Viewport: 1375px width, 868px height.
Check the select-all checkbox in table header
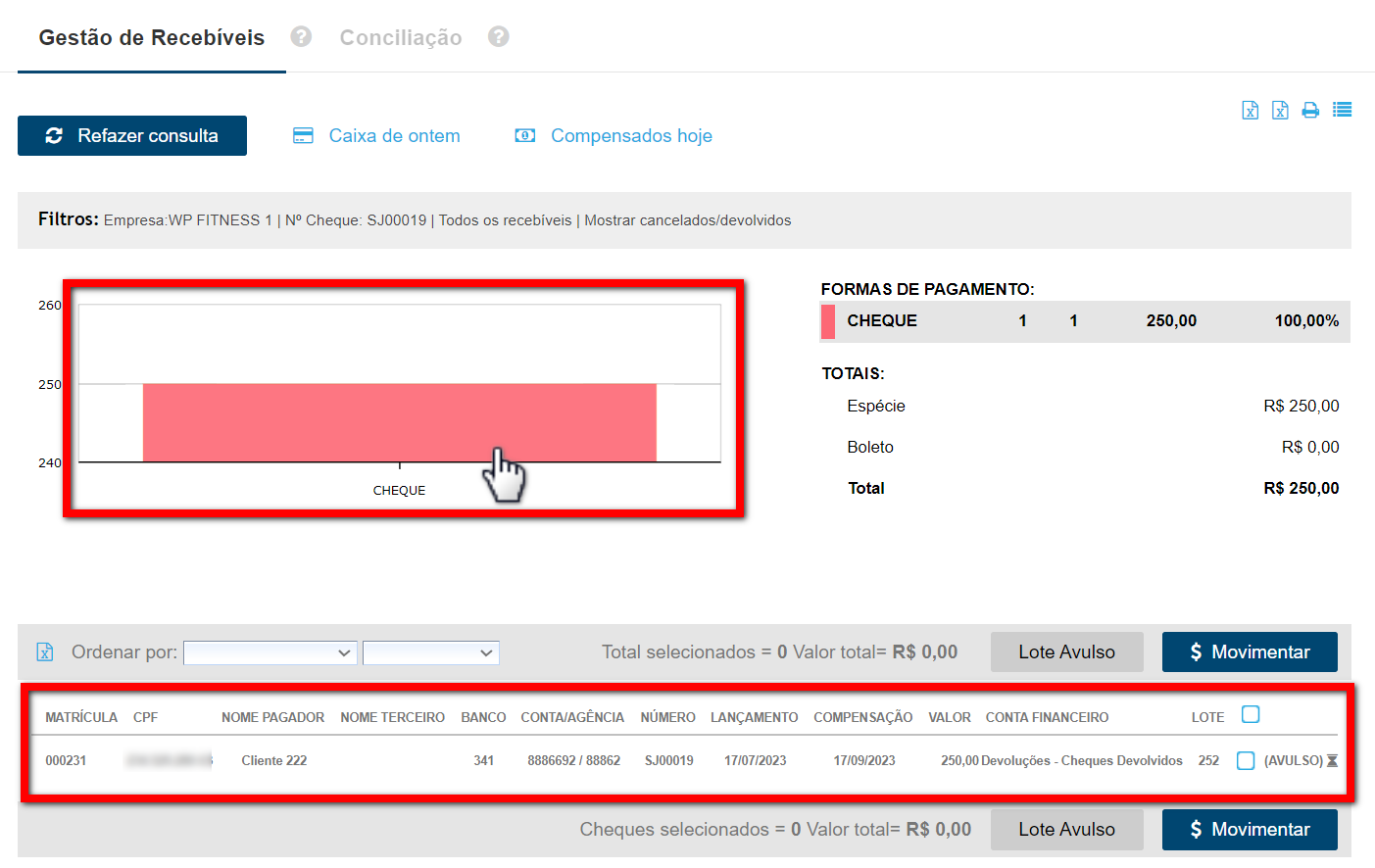click(x=1251, y=715)
